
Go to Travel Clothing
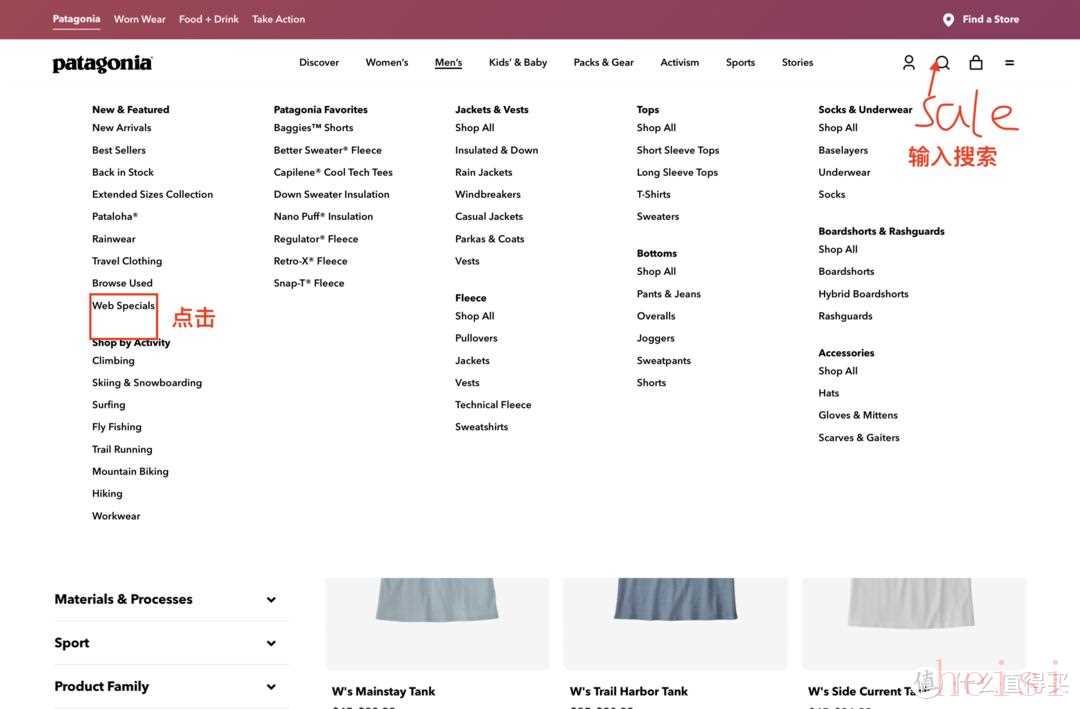(x=127, y=260)
